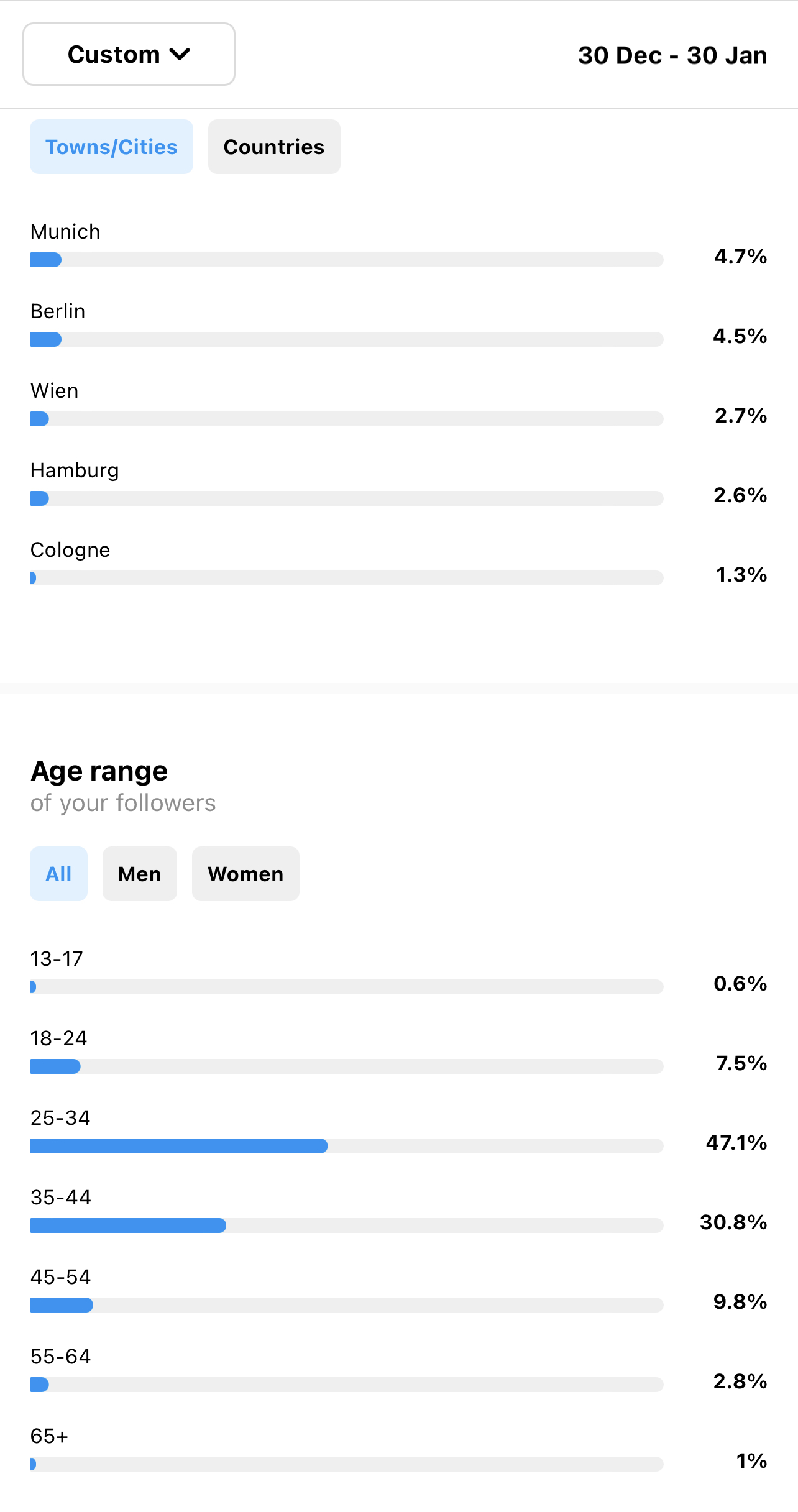
Task: Click the Berlin percentage bar
Action: click(346, 339)
